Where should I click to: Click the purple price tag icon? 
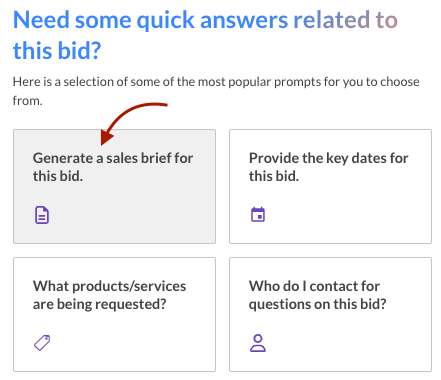click(42, 343)
